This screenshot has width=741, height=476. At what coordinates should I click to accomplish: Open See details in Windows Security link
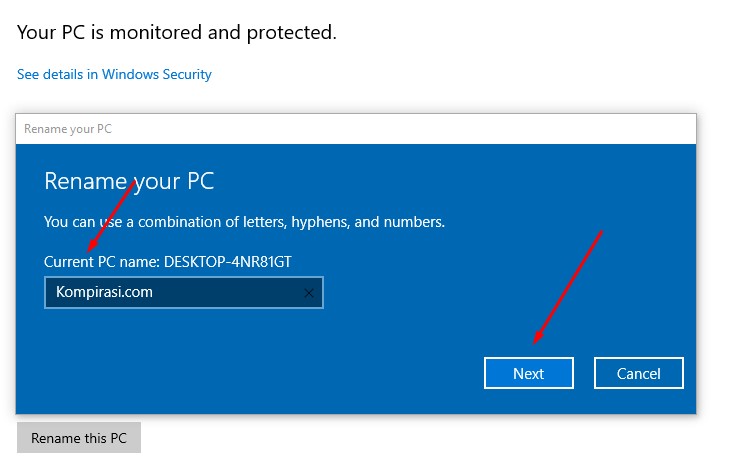tap(114, 74)
